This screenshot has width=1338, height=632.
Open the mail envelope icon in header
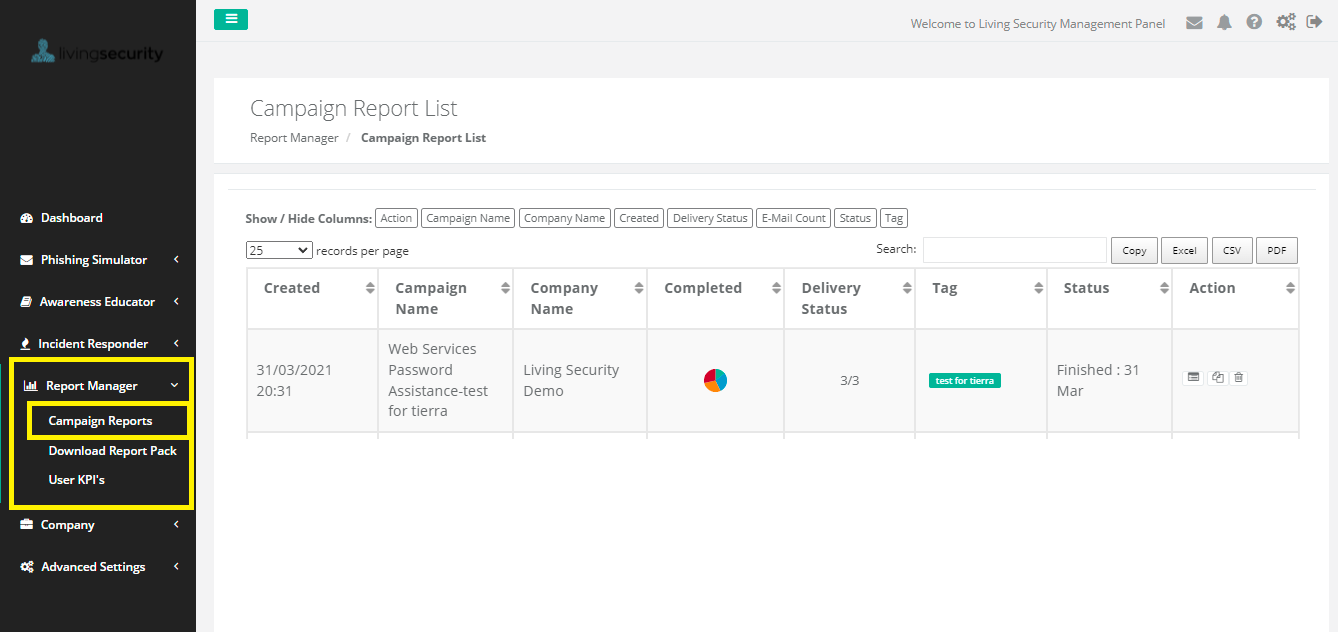click(1194, 22)
